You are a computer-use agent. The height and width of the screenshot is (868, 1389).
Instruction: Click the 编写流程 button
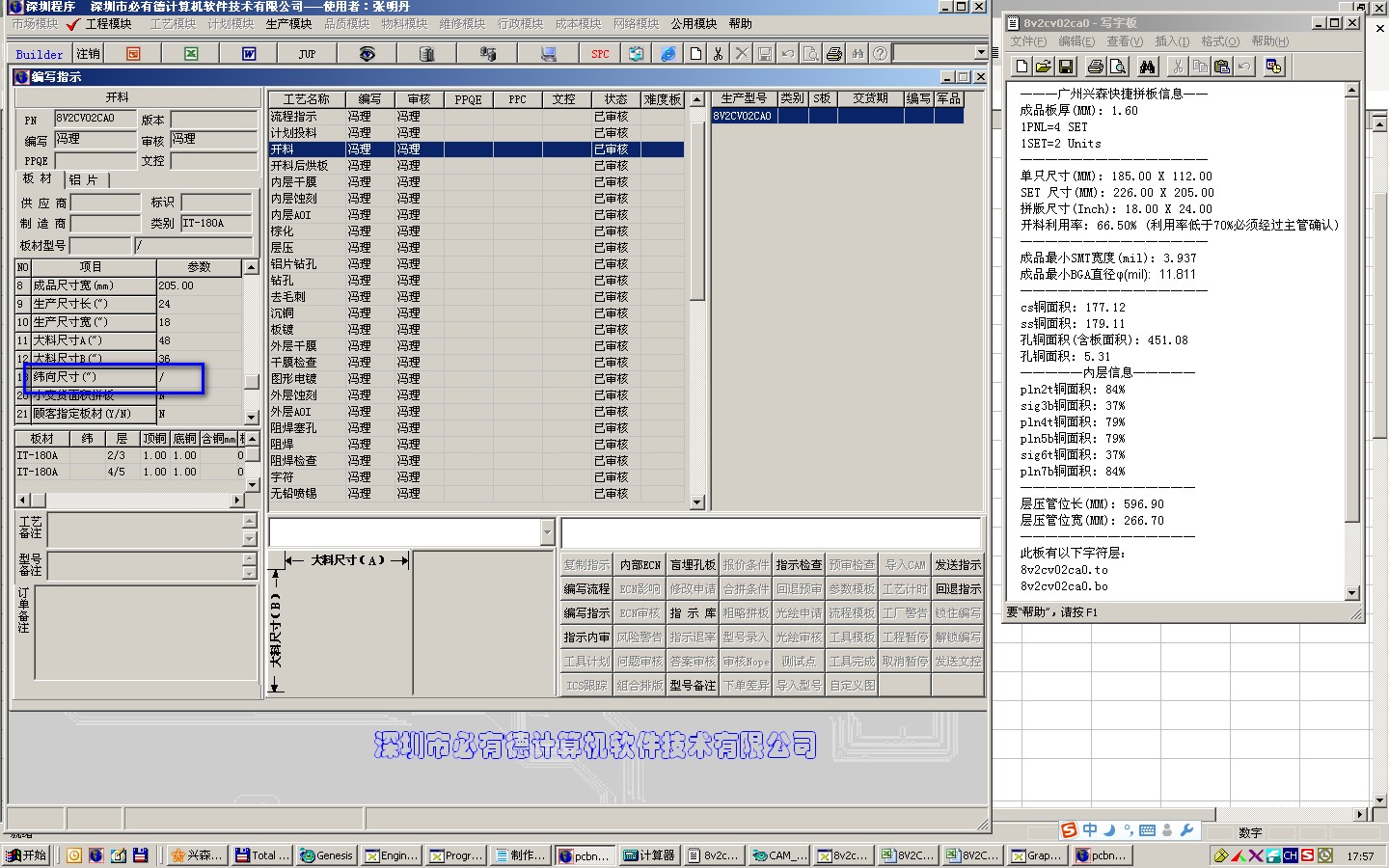[586, 588]
